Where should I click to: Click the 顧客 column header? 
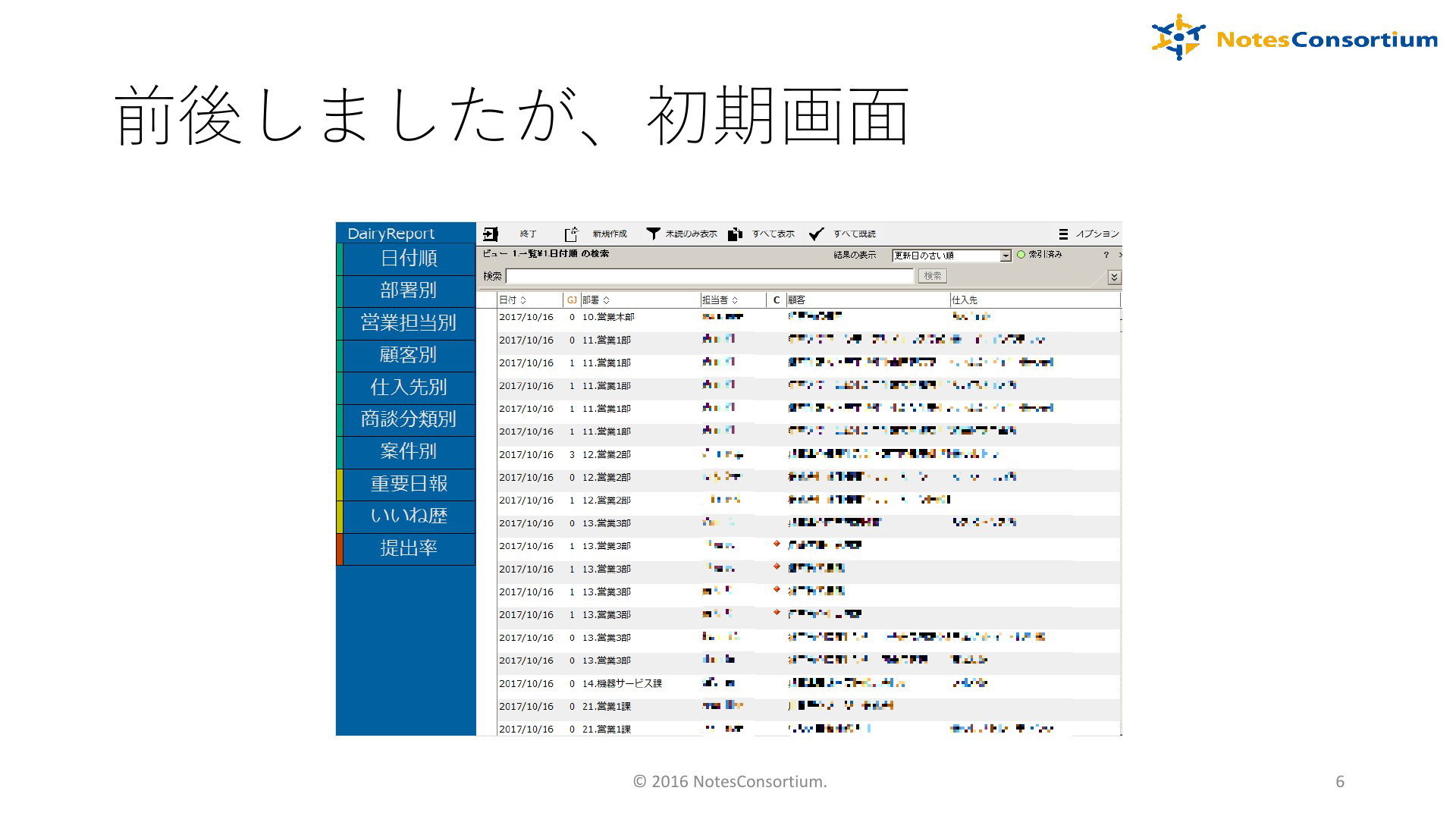pyautogui.click(x=868, y=300)
